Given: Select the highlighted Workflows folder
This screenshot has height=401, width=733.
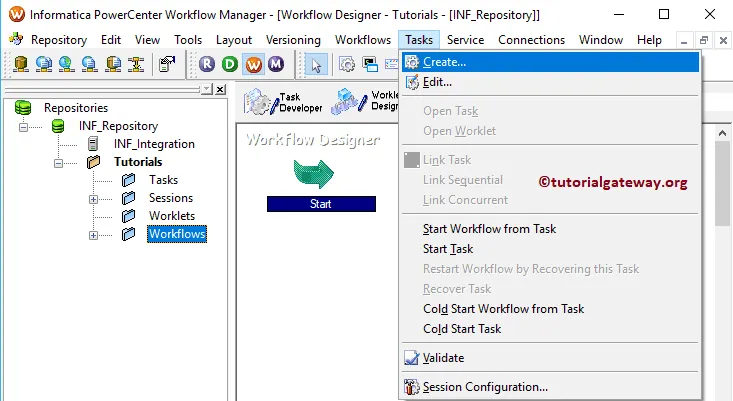Looking at the screenshot, I should [177, 234].
